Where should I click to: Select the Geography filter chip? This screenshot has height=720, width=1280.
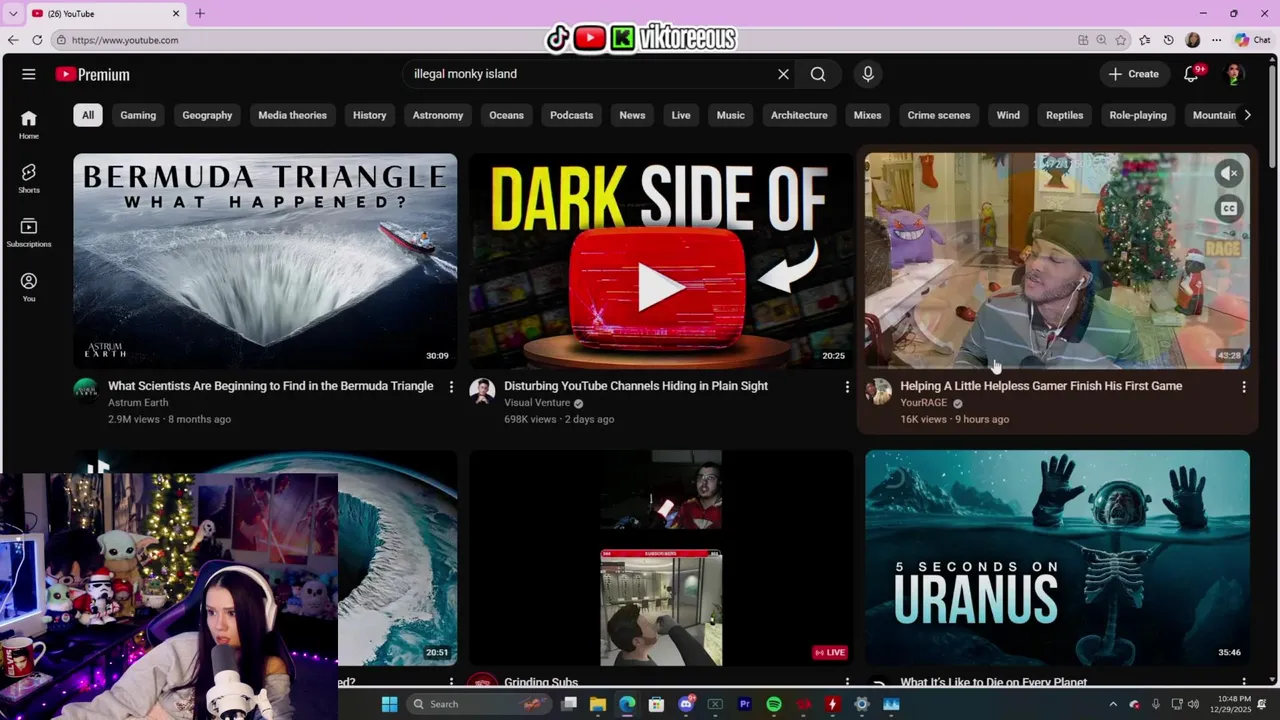click(x=207, y=115)
